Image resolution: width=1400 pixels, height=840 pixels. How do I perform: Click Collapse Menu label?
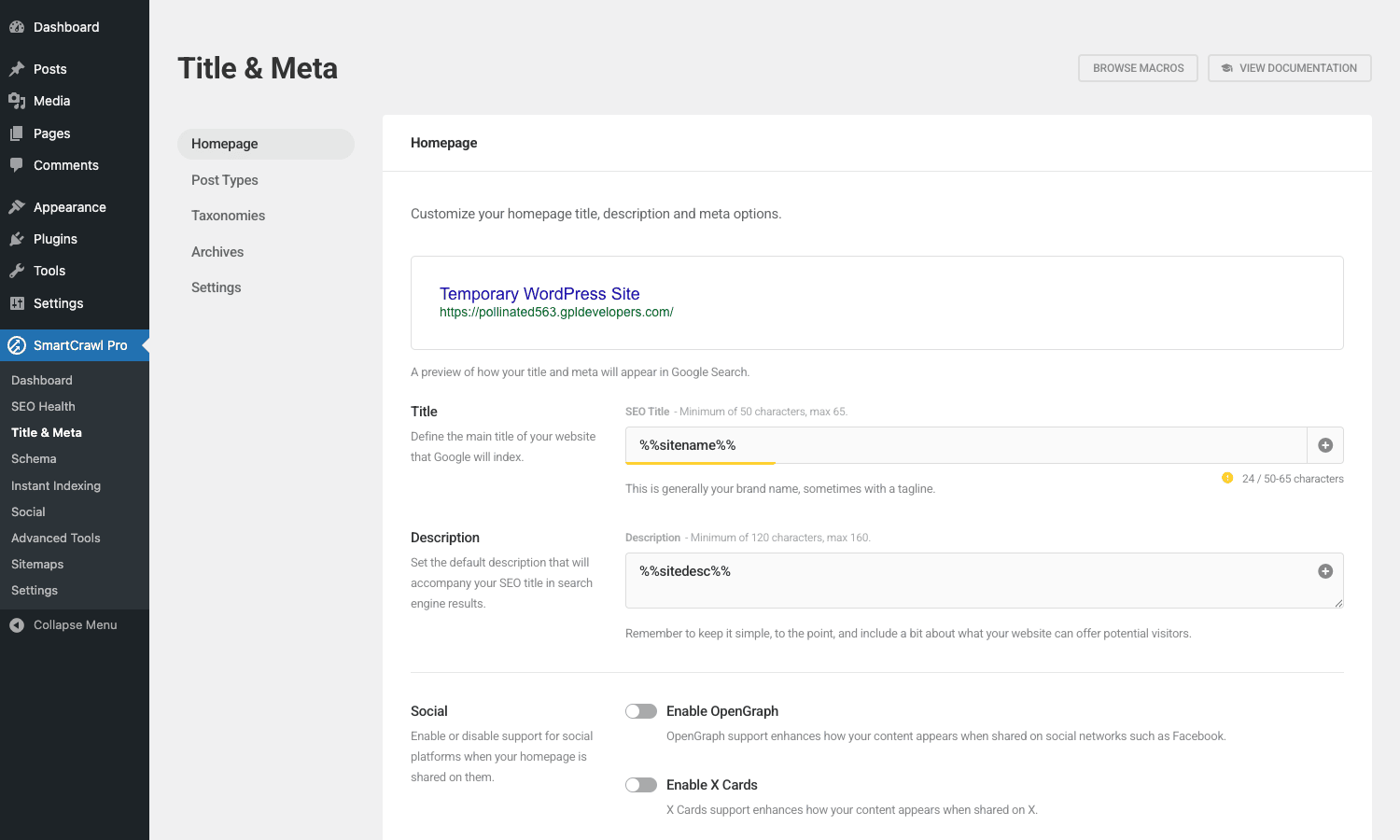coord(76,625)
